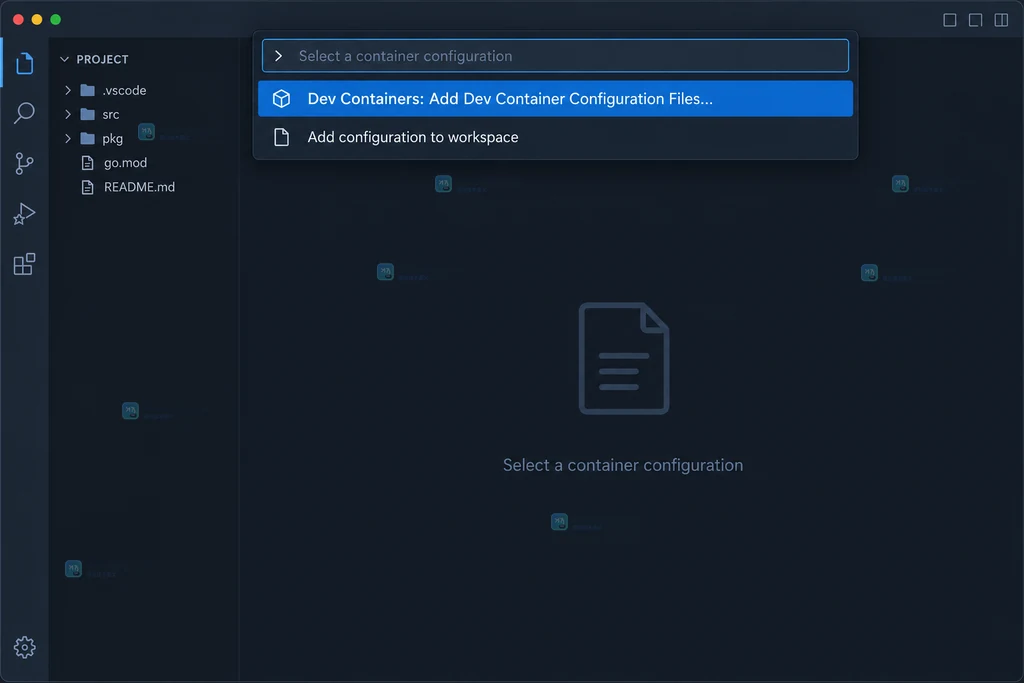Open the Run and Debug icon
1024x683 pixels.
24,214
